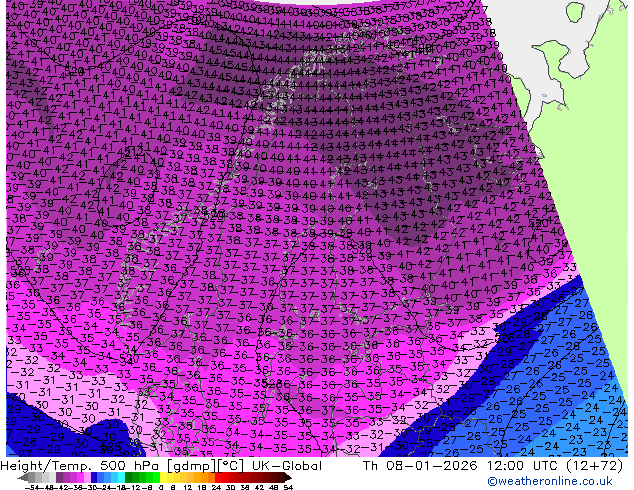Select the bright green swatch in the temperature legend

tap(156, 478)
